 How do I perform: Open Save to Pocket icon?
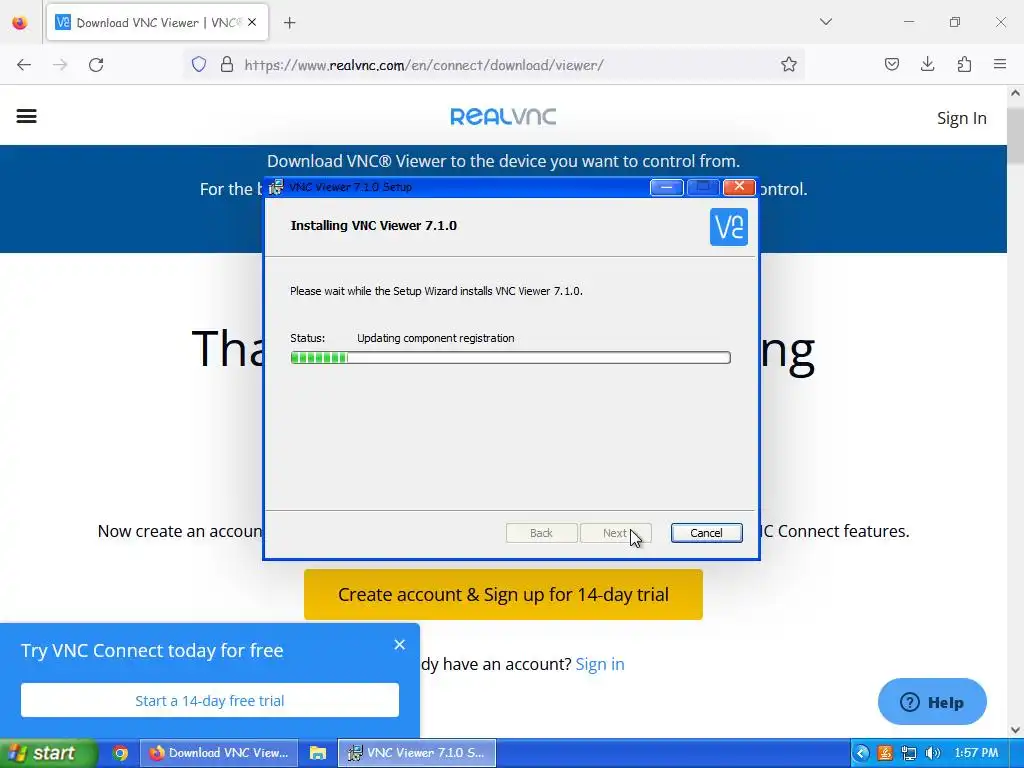point(891,64)
